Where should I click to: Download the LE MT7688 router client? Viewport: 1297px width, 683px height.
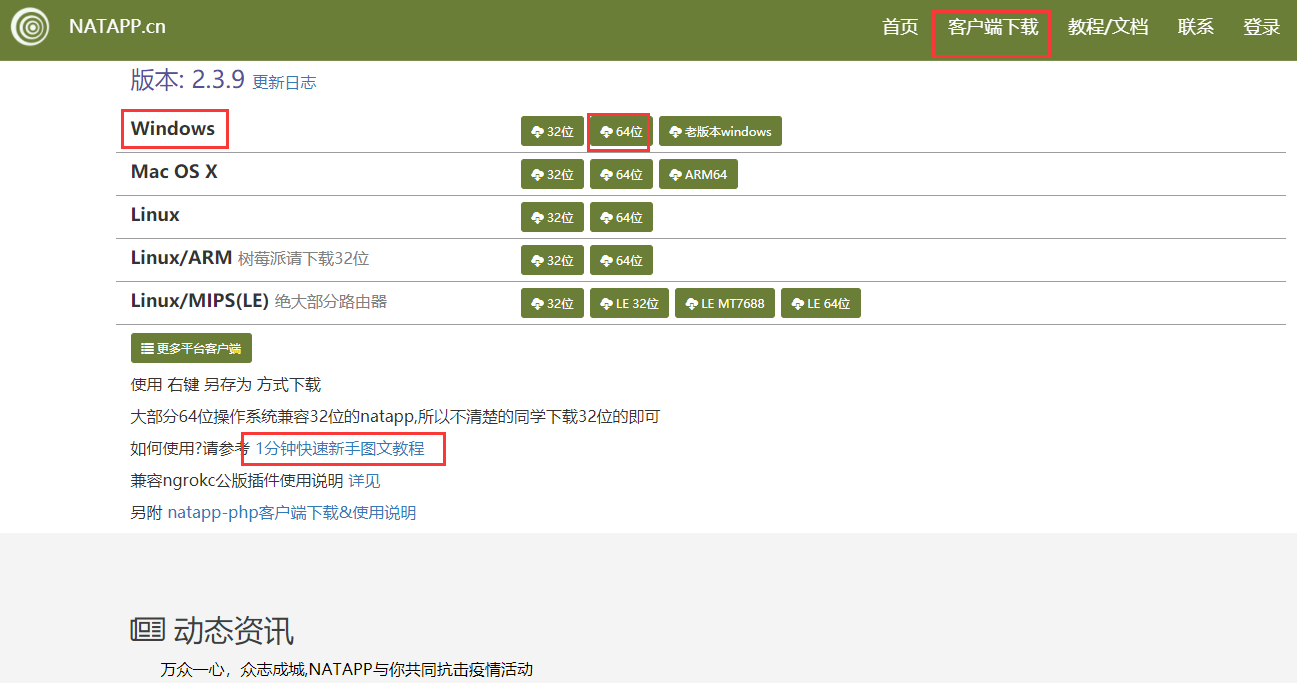[724, 303]
